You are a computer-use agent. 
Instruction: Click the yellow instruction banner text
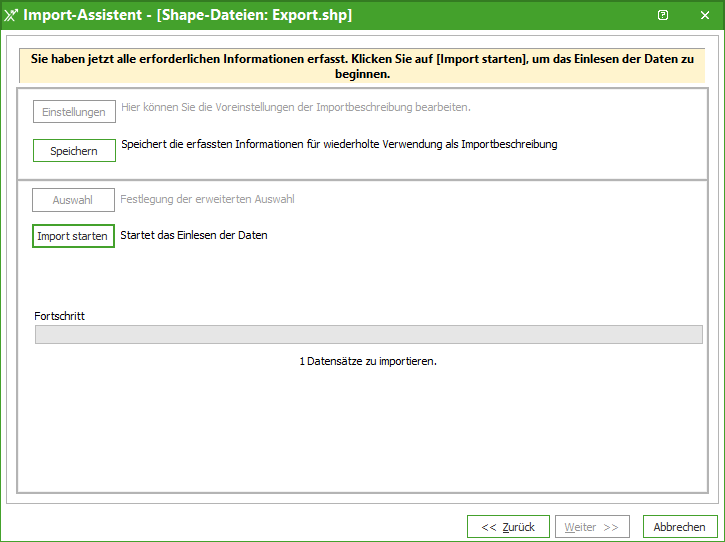(x=362, y=66)
